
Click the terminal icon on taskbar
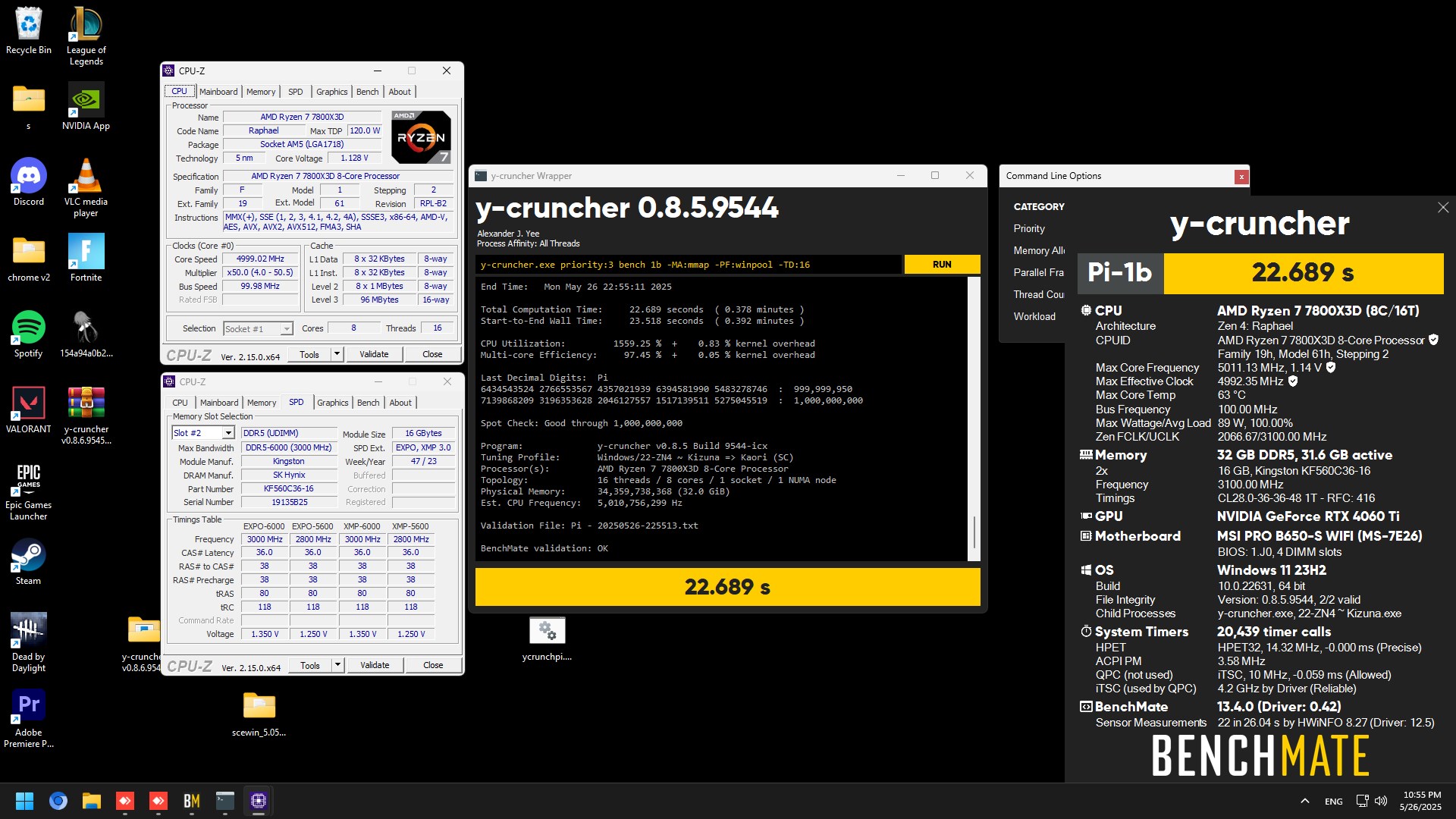click(x=225, y=801)
